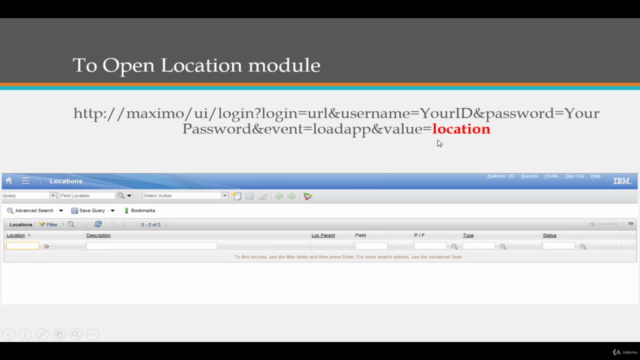This screenshot has width=640, height=360.
Task: Go to Previous Record green arrow
Action: [x=279, y=196]
